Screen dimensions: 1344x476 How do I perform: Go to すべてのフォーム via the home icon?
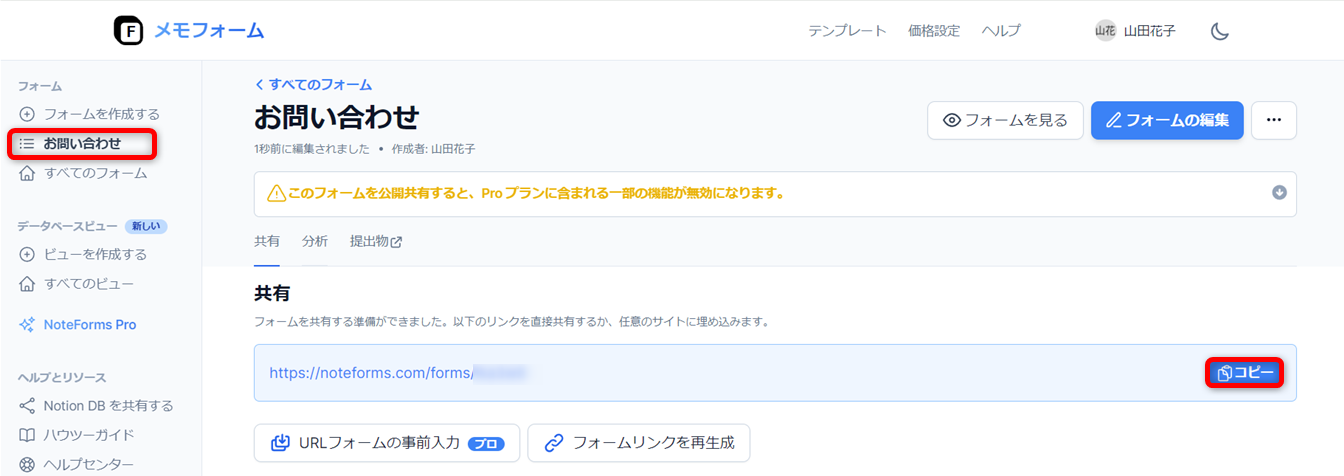point(27,173)
